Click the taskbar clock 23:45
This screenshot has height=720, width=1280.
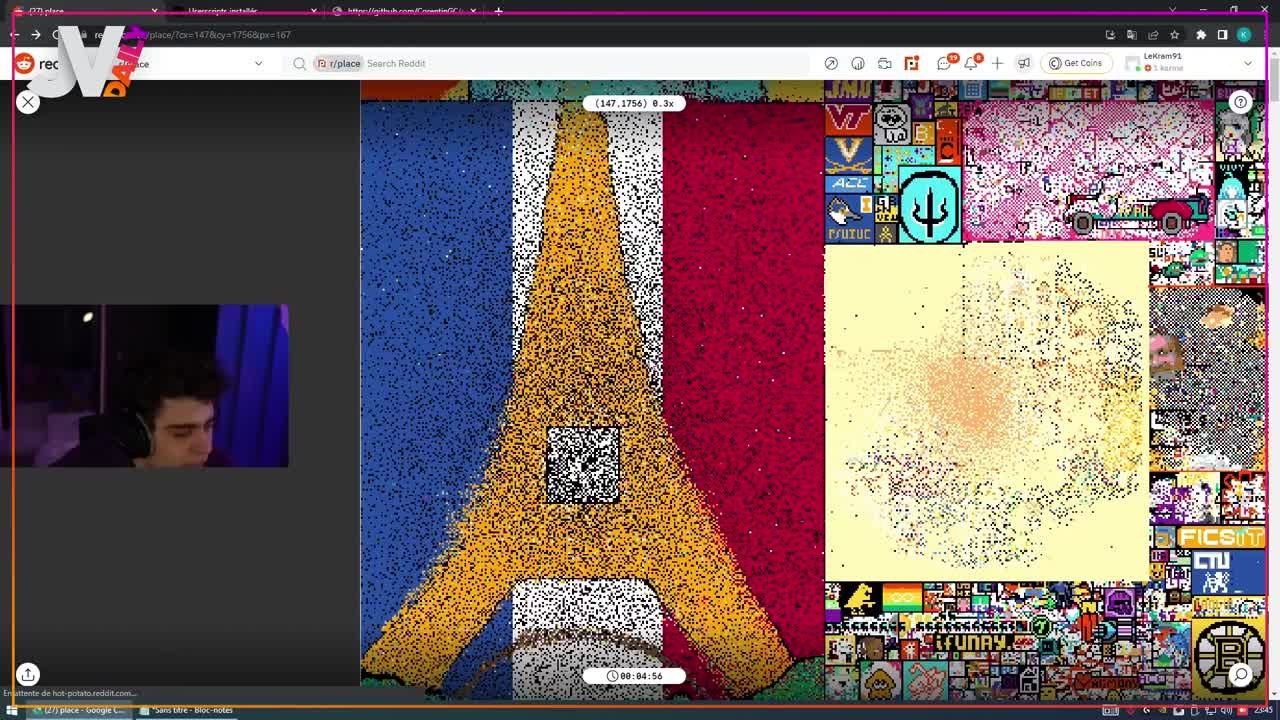click(1265, 710)
